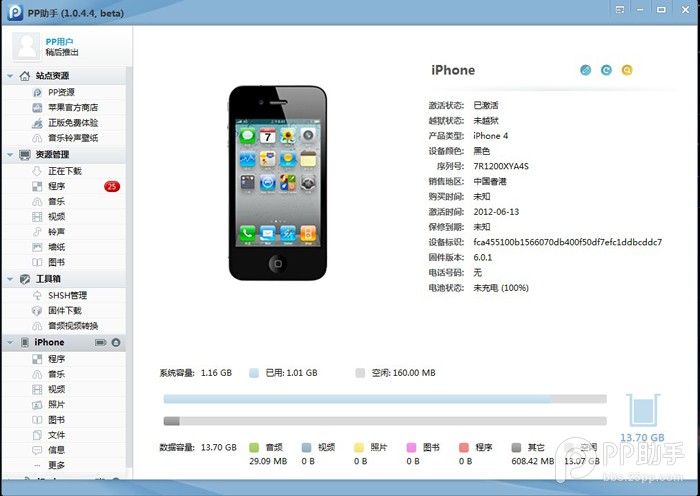Click product type value iPhone 4
Viewport: 700px width, 496px height.
[491, 136]
